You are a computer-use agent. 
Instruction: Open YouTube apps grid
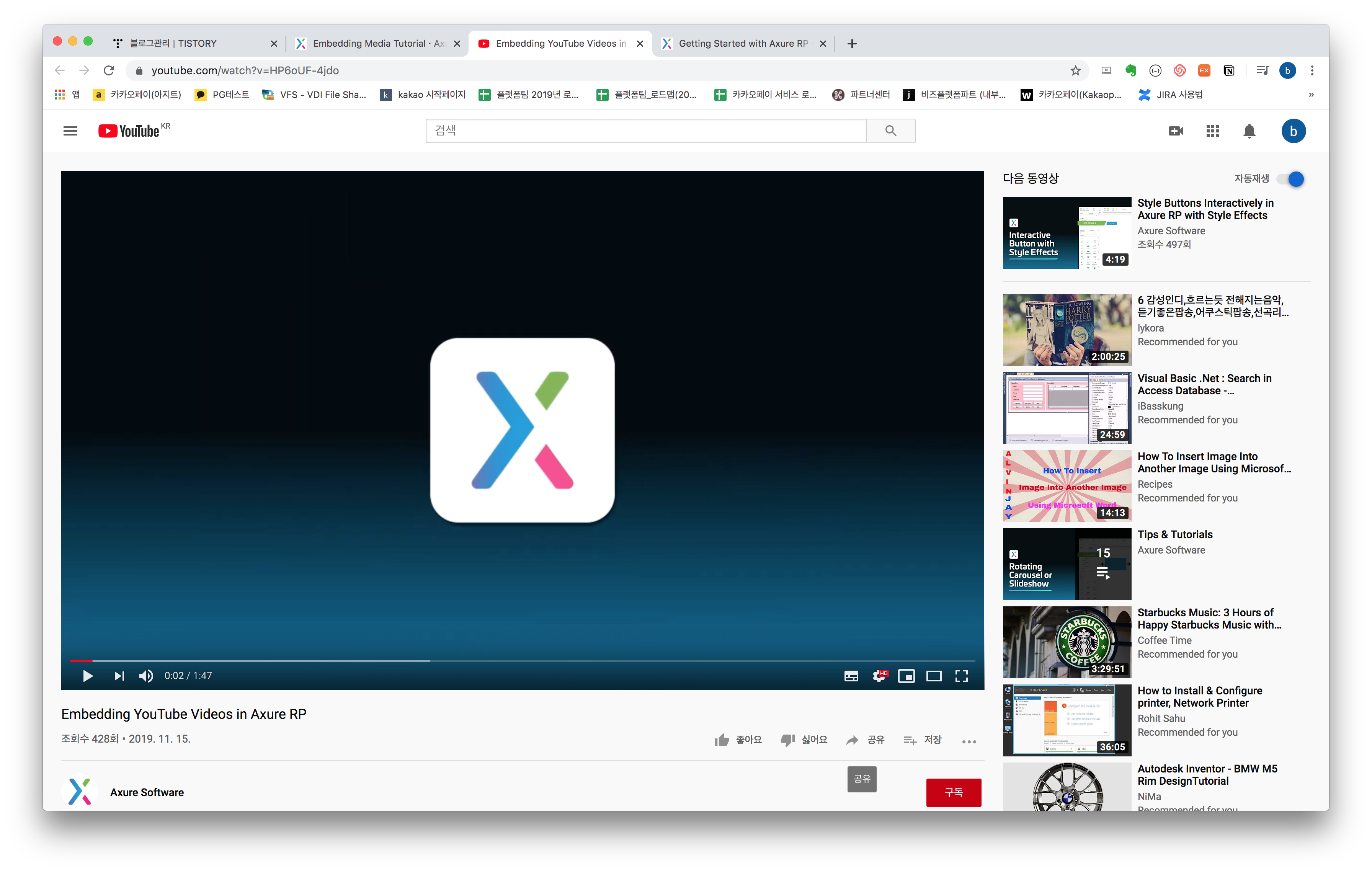point(1212,131)
